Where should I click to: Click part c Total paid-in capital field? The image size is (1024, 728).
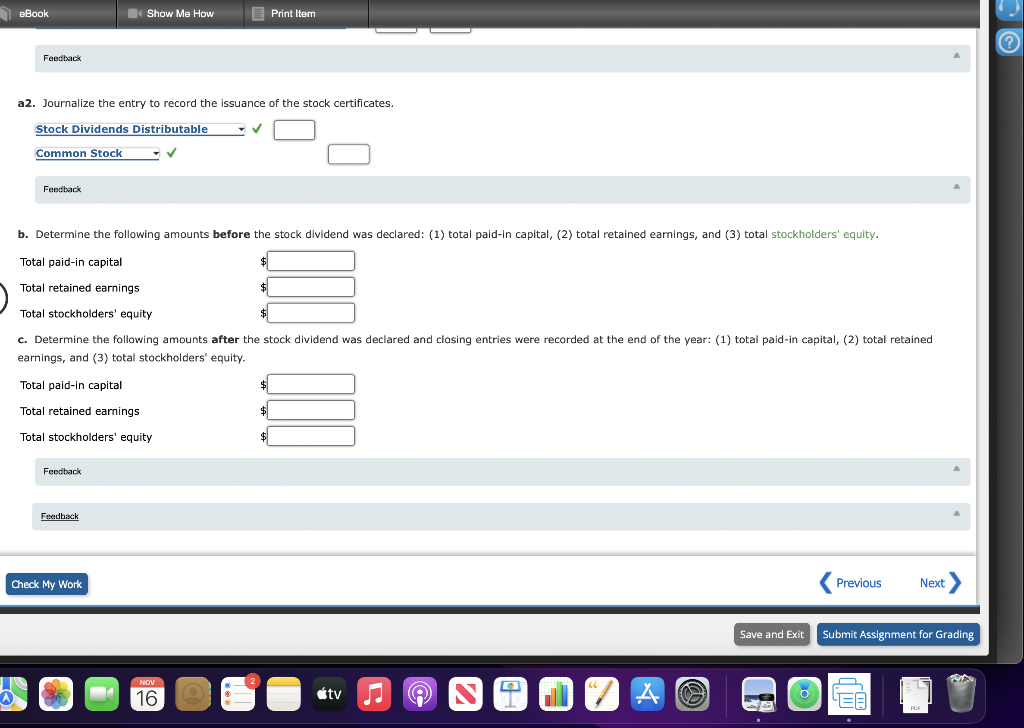[311, 385]
